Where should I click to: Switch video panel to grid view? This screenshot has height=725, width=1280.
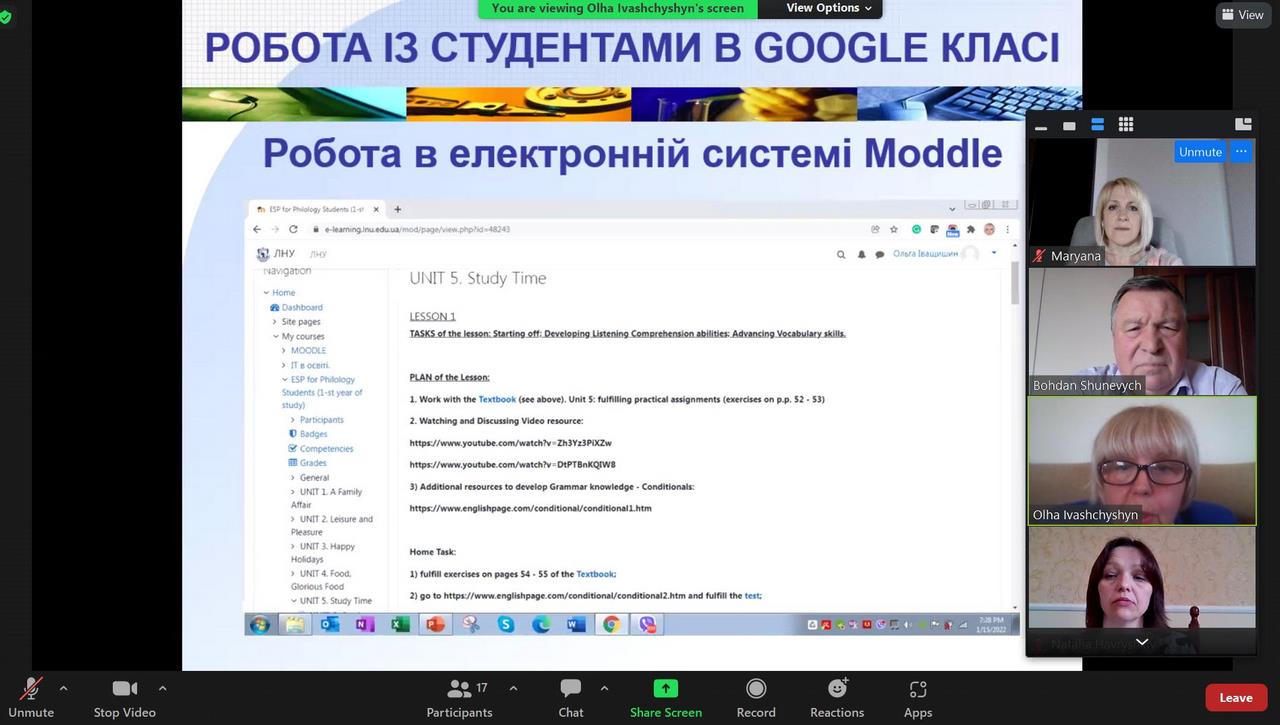pos(1126,125)
